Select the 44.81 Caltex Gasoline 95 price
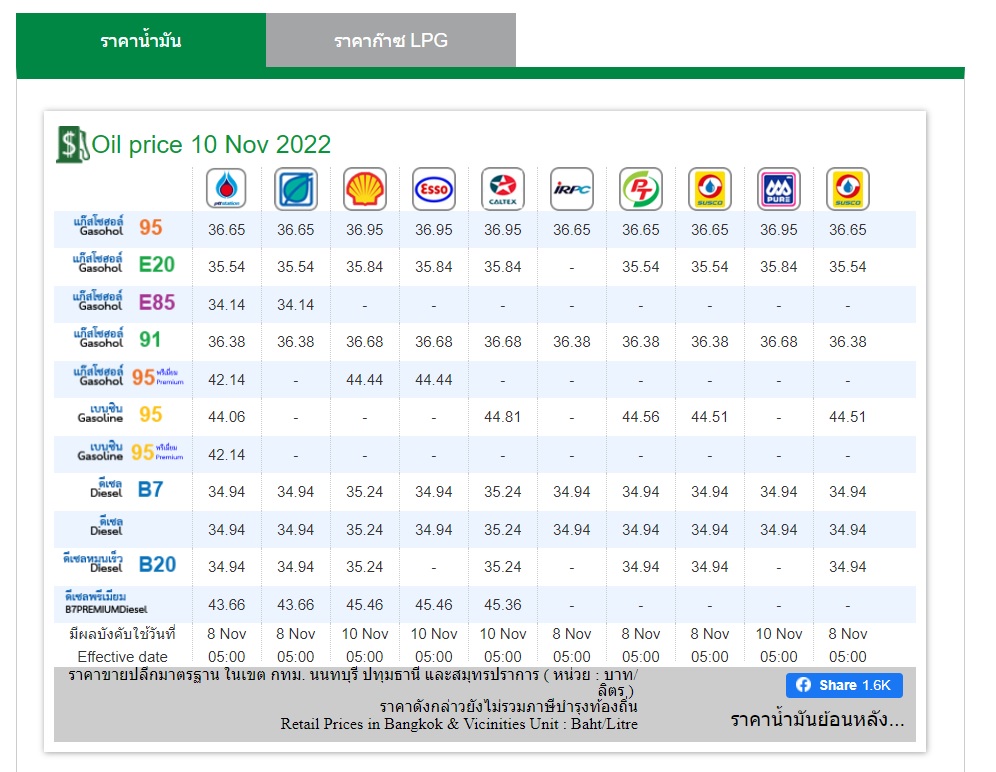Screen dimensions: 996x772 [502, 417]
